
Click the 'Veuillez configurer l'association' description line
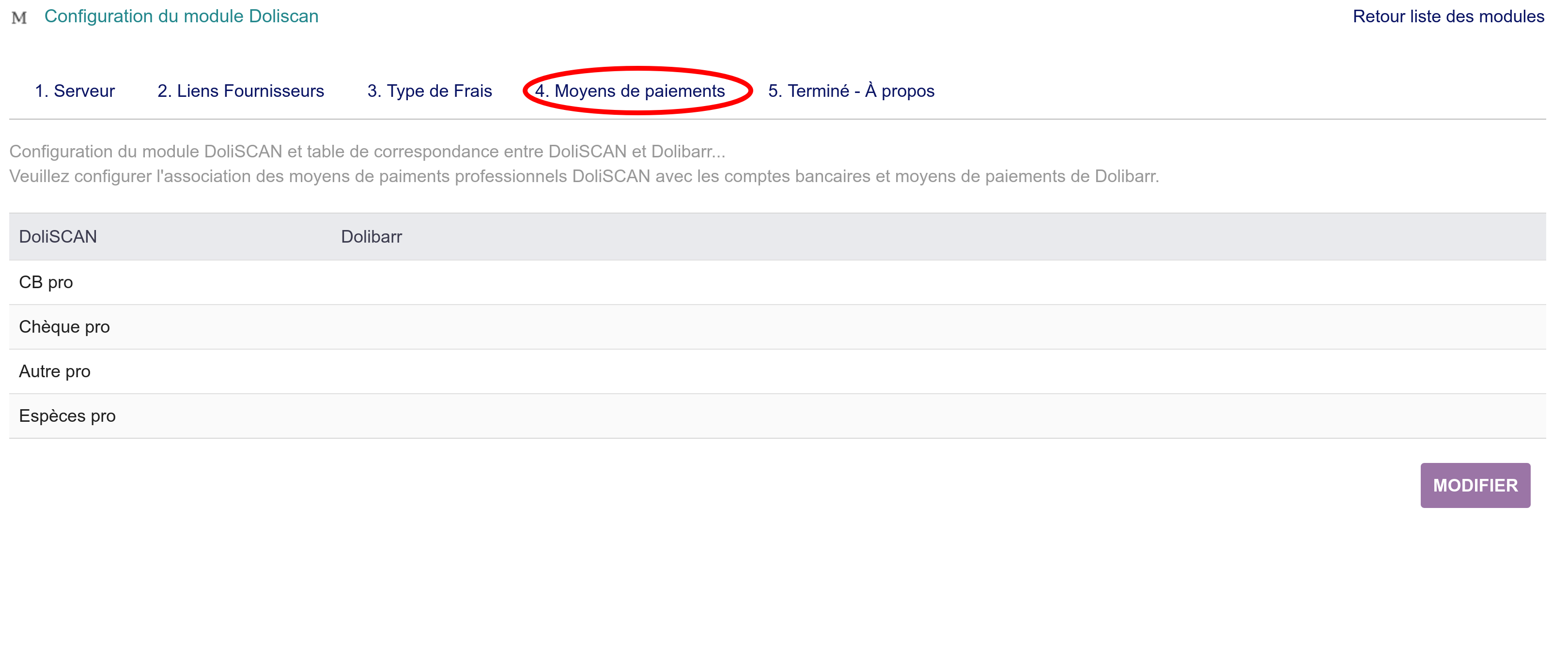pyautogui.click(x=584, y=177)
